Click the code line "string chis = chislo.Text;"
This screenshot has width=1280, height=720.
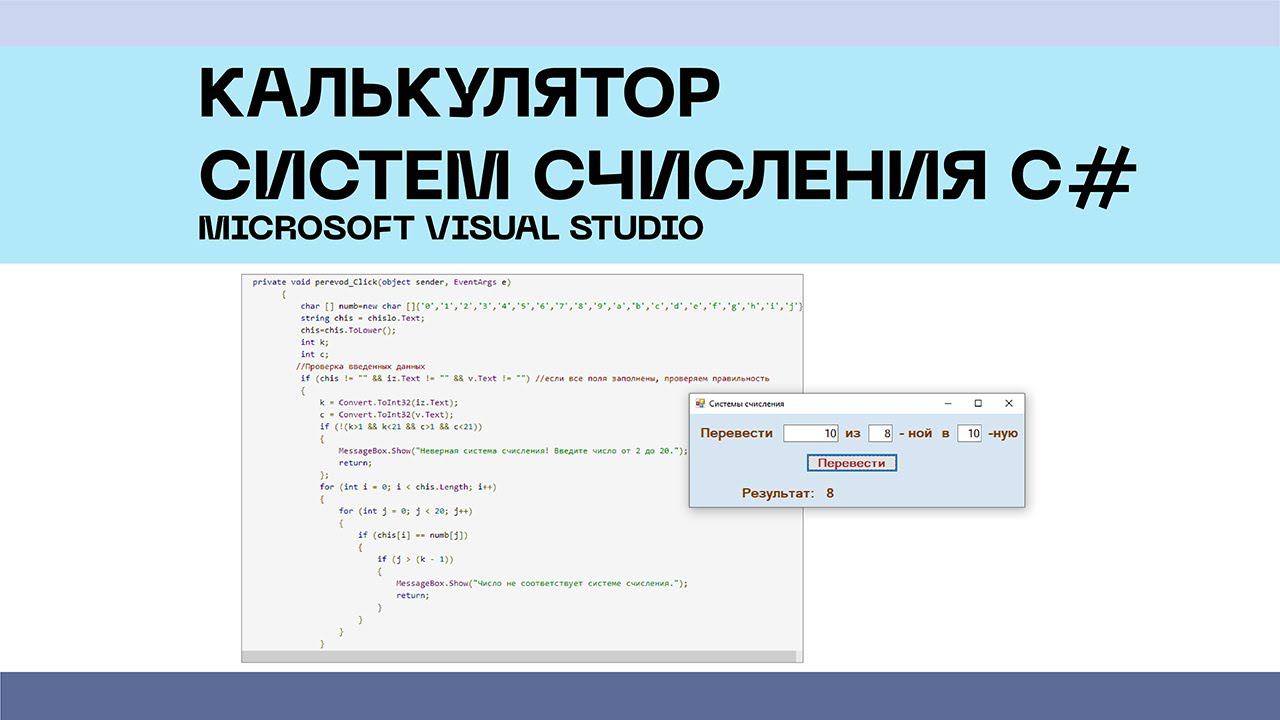pyautogui.click(x=363, y=318)
